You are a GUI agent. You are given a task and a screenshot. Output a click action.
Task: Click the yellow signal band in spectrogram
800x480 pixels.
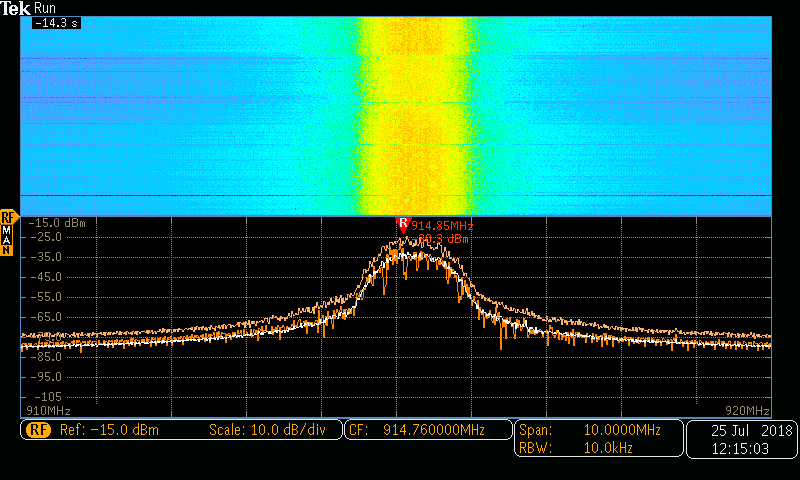pos(412,110)
